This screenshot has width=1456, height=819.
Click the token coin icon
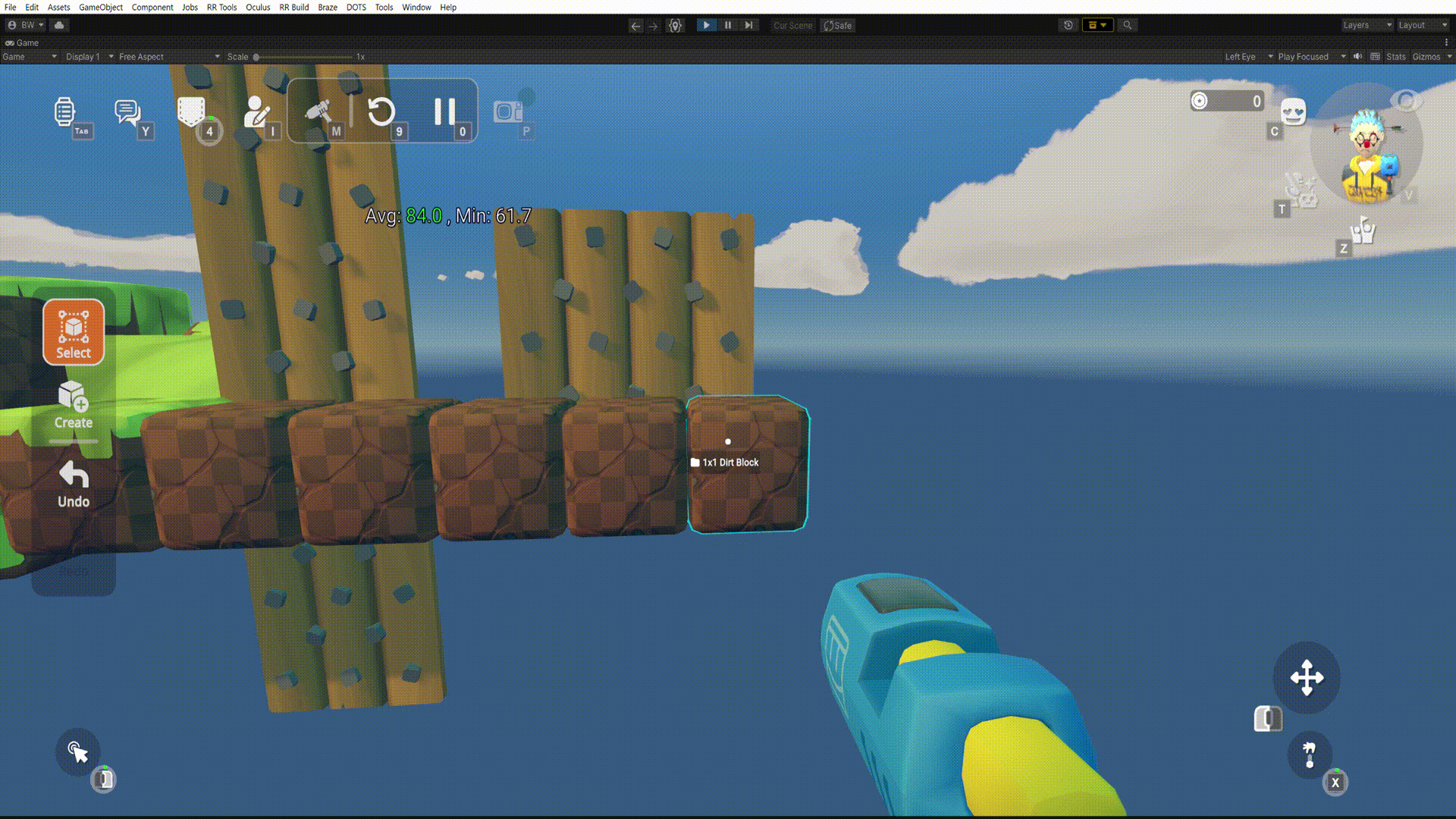[x=1200, y=101]
